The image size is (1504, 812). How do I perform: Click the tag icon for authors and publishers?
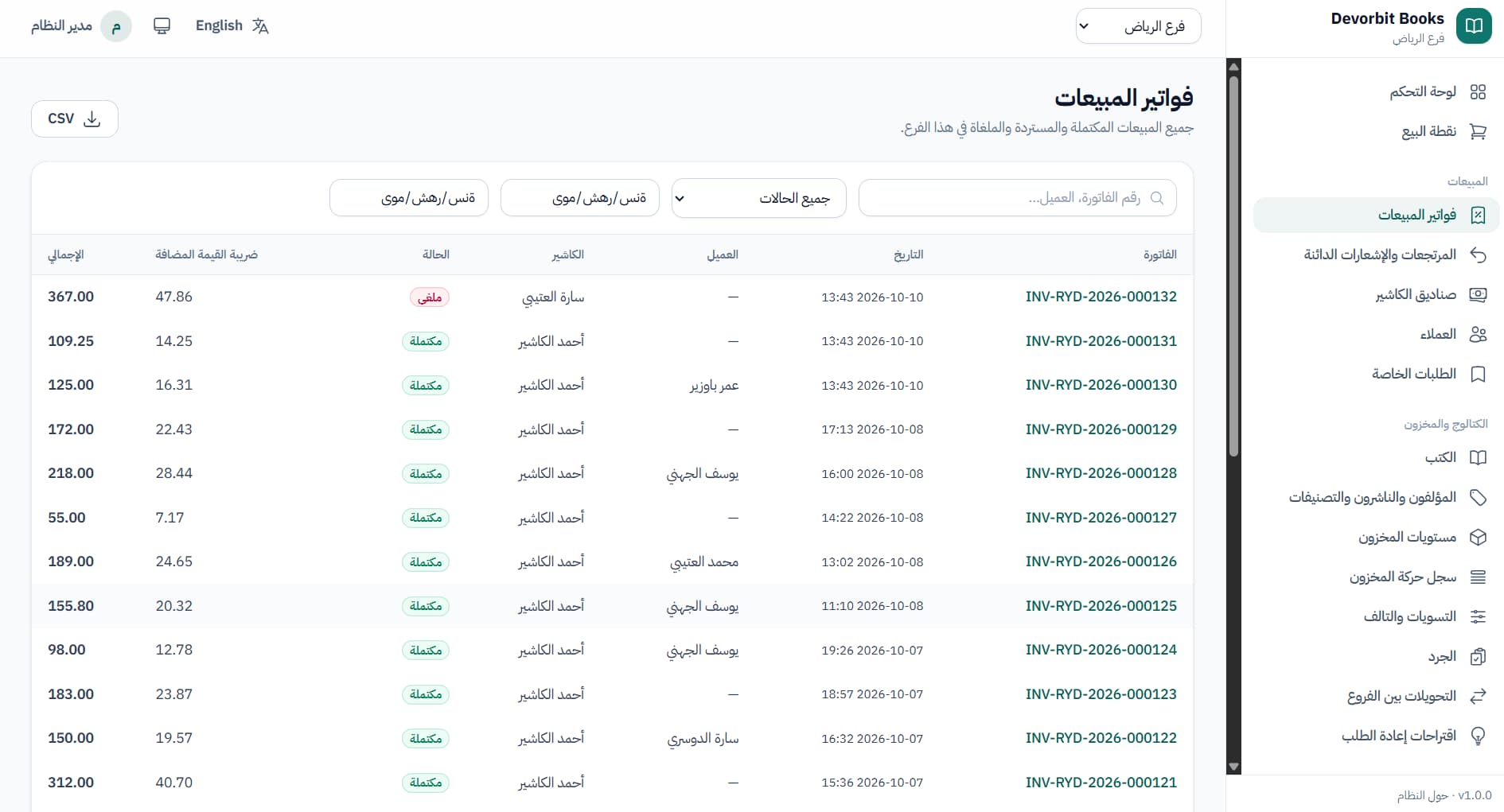[1478, 498]
